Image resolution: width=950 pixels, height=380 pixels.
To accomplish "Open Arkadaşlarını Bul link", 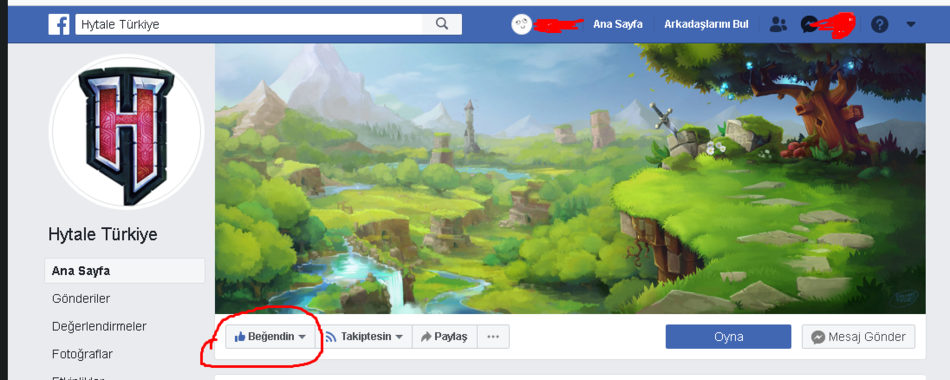I will 706,24.
